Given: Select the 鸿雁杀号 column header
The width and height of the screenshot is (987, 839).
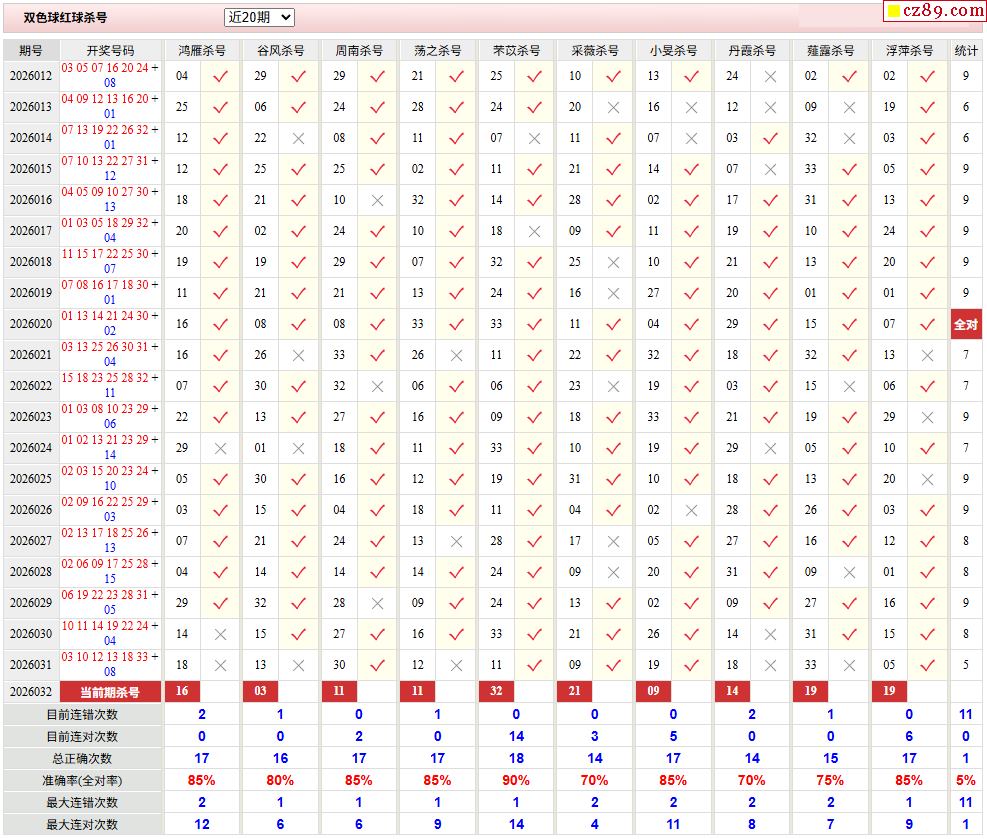Looking at the screenshot, I should 201,50.
